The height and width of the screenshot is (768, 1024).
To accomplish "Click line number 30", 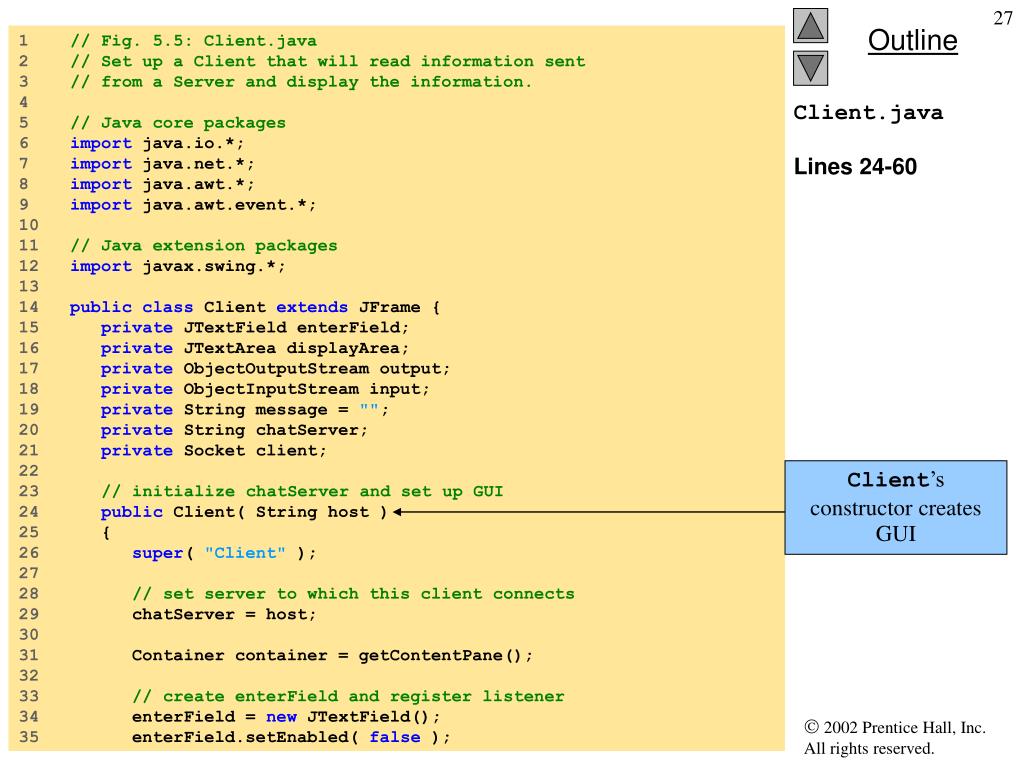I will coord(29,635).
